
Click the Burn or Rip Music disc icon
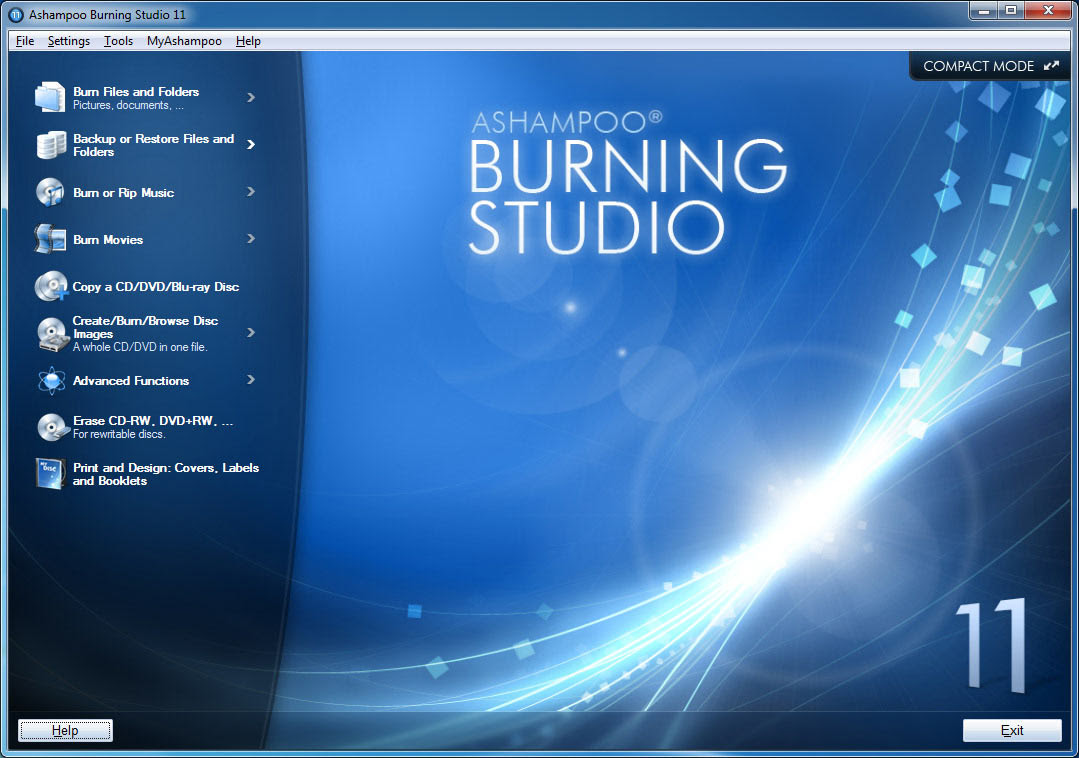click(x=50, y=192)
